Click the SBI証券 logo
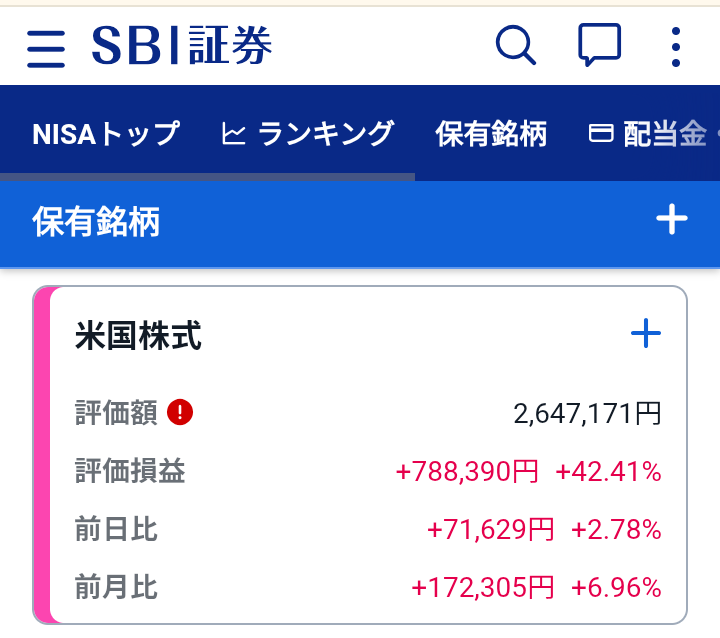The width and height of the screenshot is (720, 638). [182, 45]
